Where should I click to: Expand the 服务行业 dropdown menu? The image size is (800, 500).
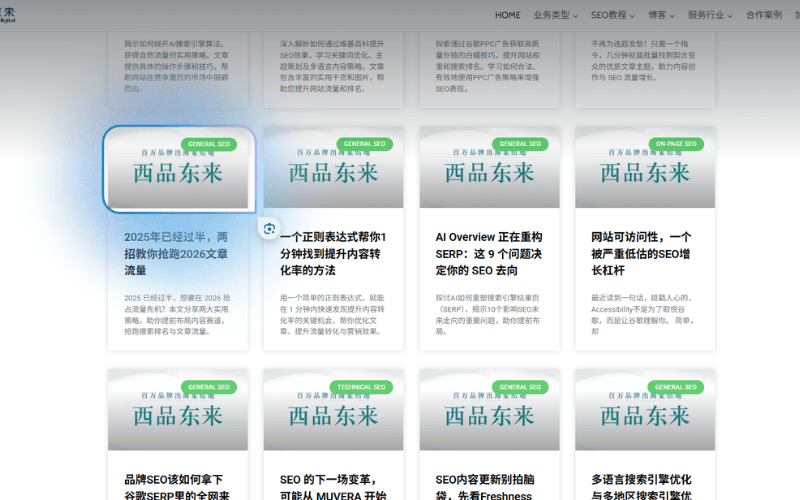click(710, 15)
